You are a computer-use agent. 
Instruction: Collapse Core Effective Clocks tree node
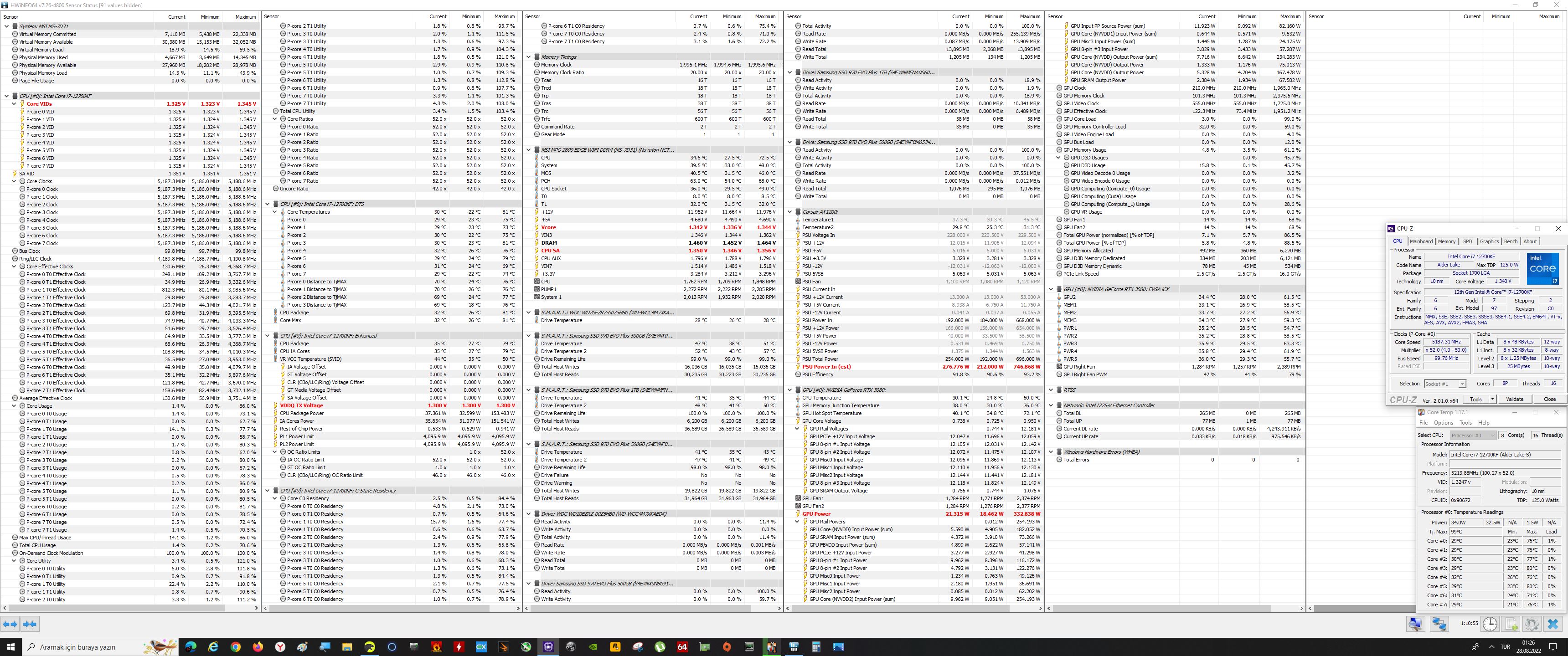coord(14,266)
